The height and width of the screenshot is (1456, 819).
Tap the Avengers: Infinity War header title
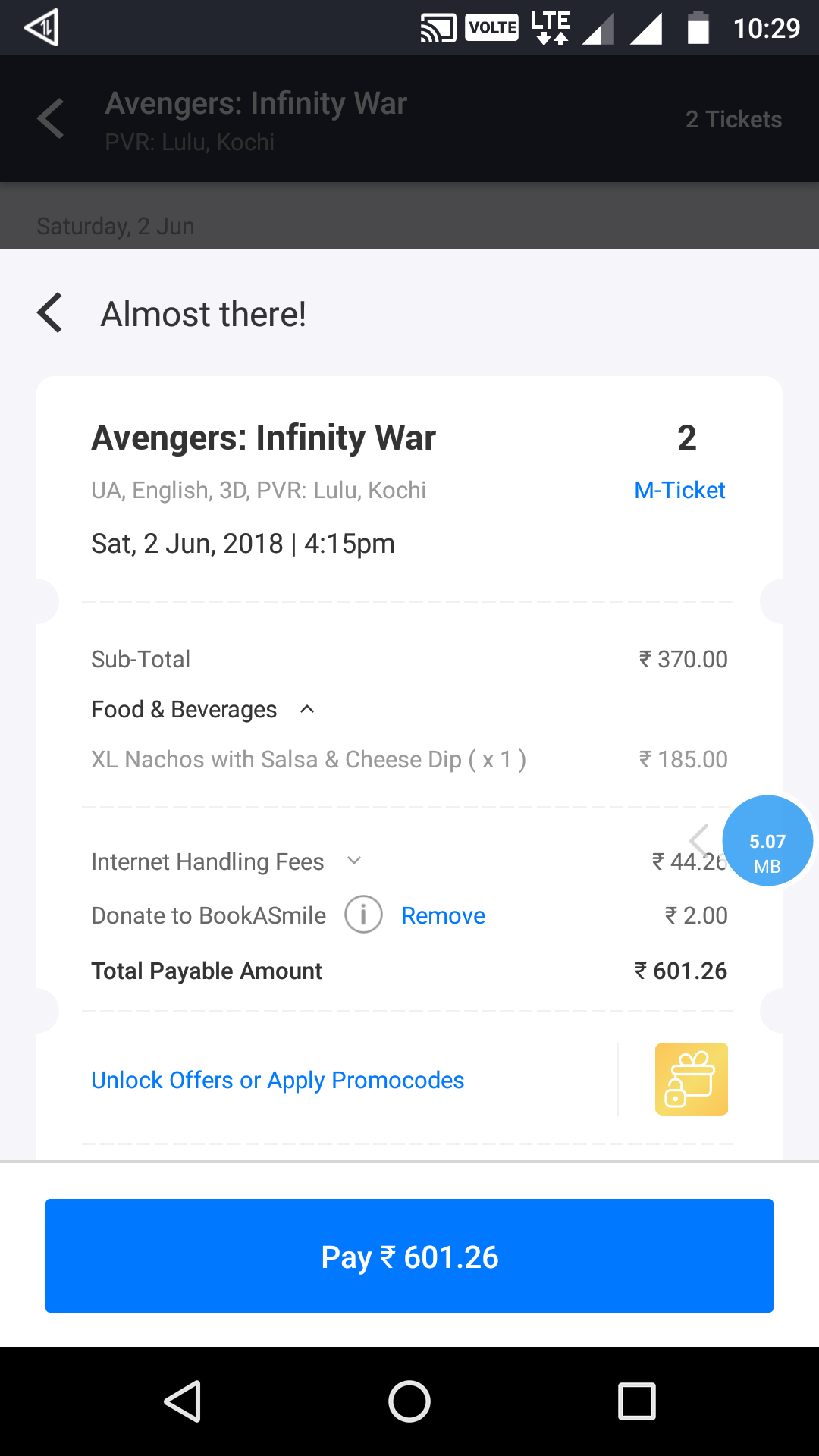coord(256,103)
